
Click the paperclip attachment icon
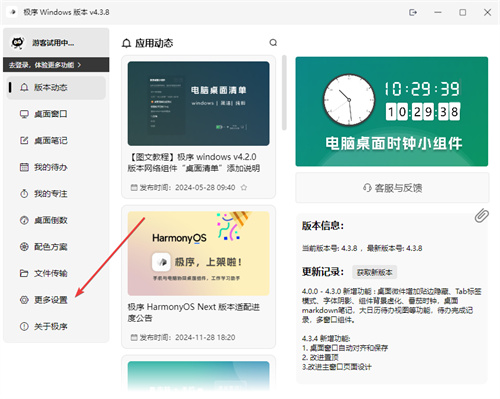(482, 216)
